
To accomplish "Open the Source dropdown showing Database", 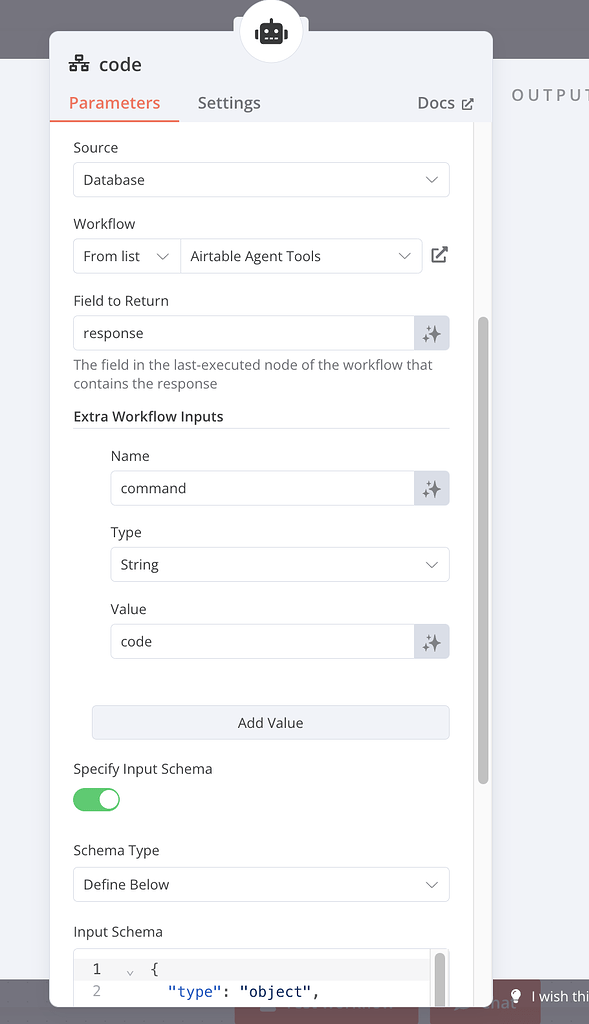I will 260,180.
